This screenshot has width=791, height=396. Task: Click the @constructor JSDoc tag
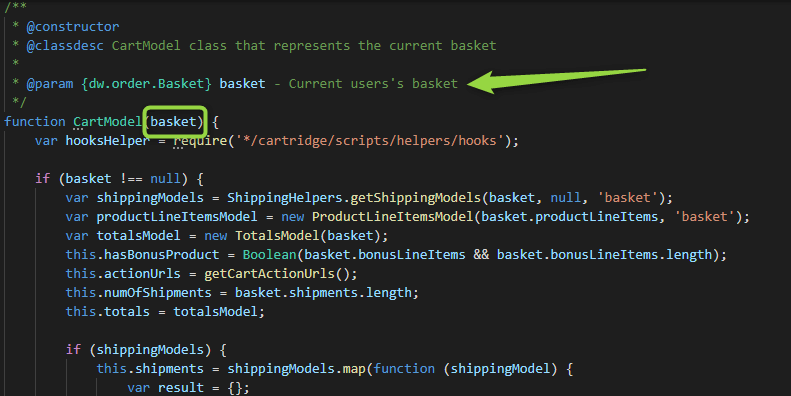[73, 27]
